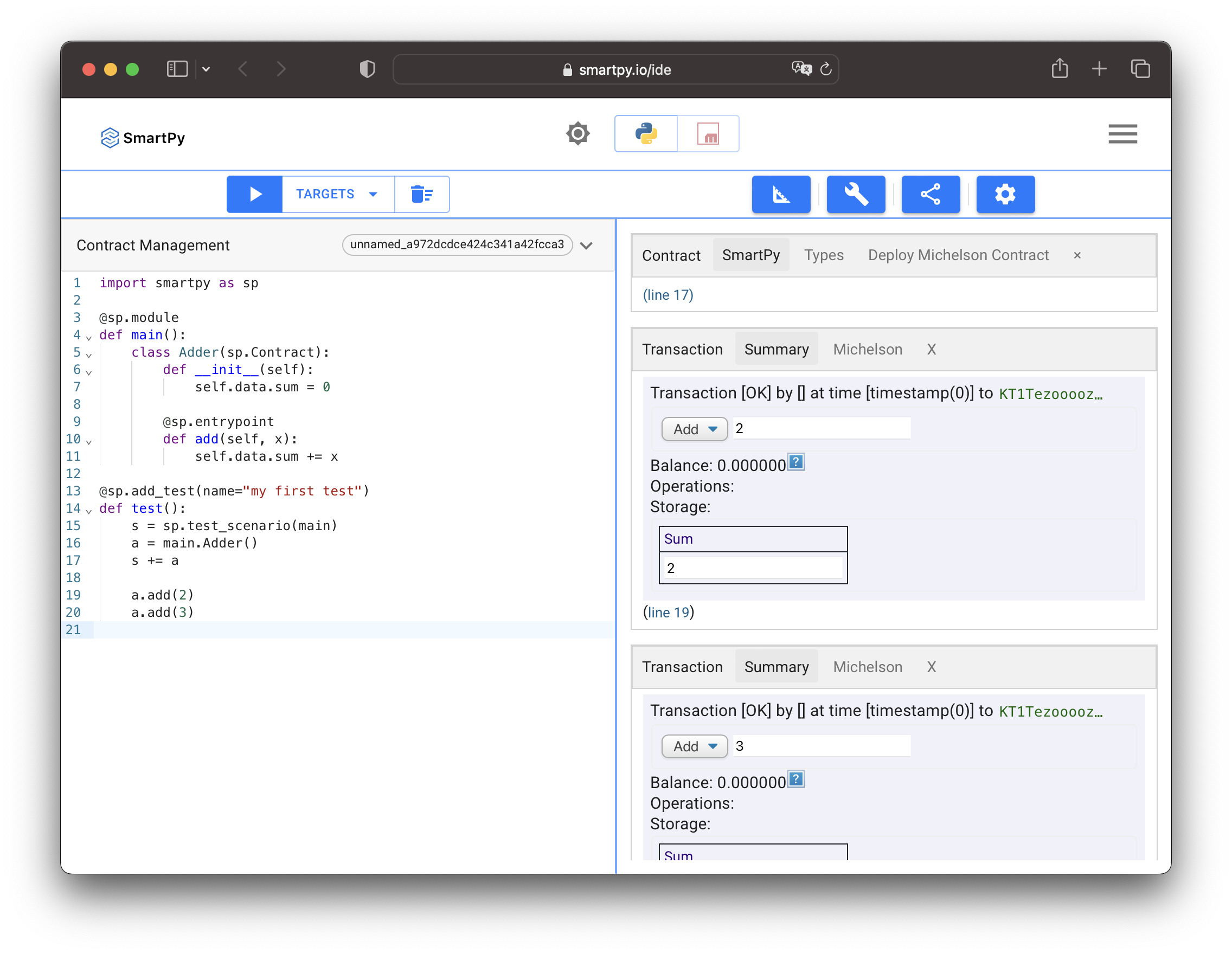Click code text 'import smartpy as sp'
The image size is (1232, 954).
[x=179, y=283]
